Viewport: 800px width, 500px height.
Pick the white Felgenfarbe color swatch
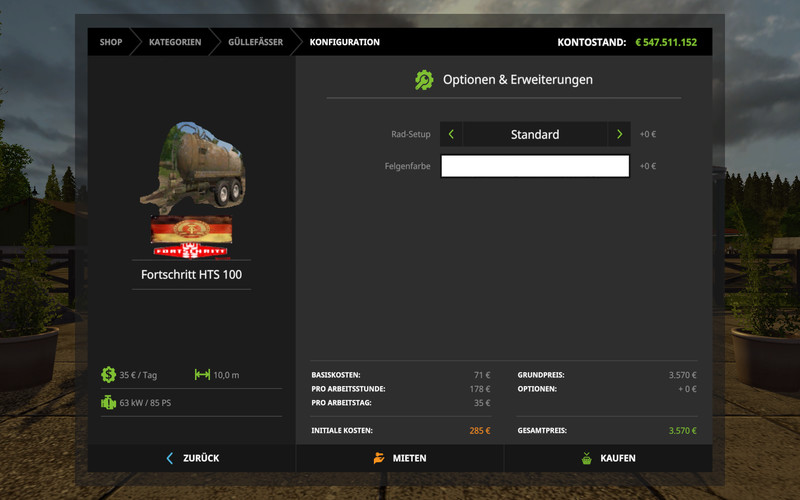(535, 166)
